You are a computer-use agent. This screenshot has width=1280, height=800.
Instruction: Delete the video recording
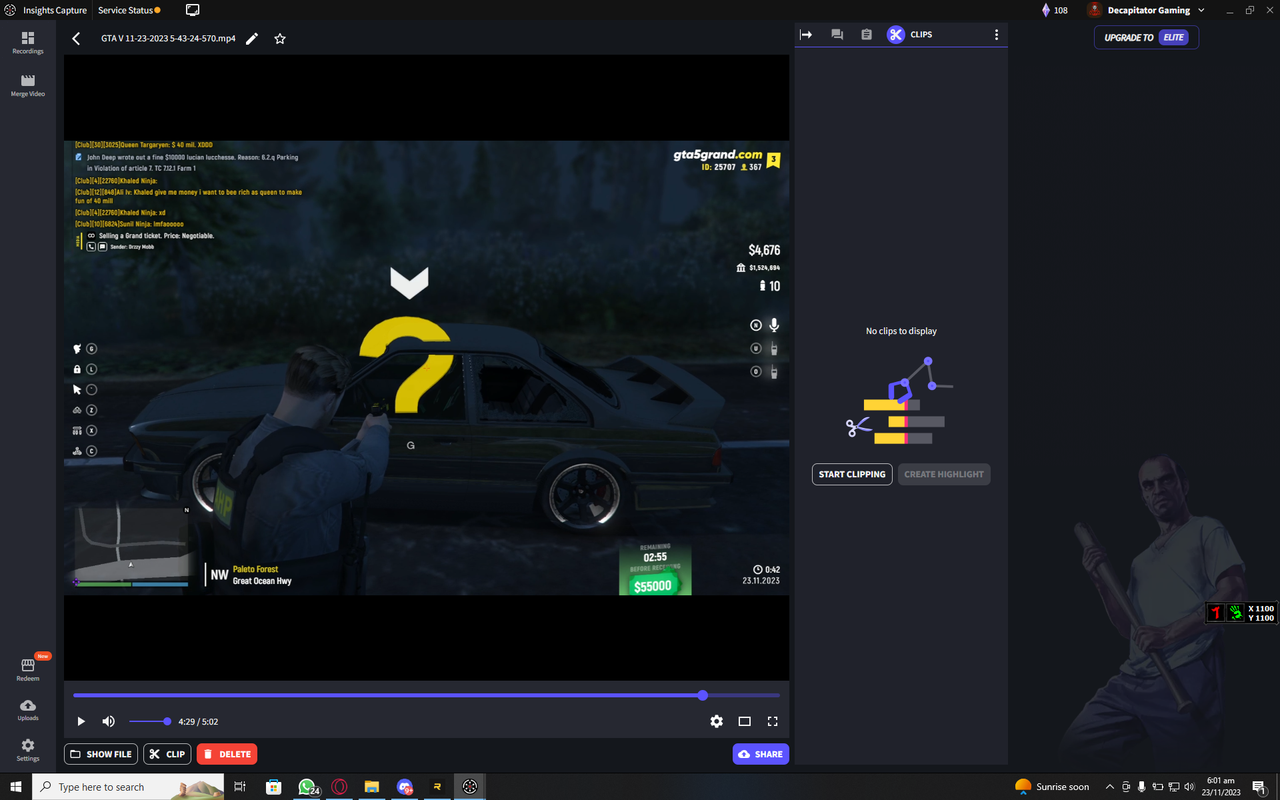[x=227, y=754]
